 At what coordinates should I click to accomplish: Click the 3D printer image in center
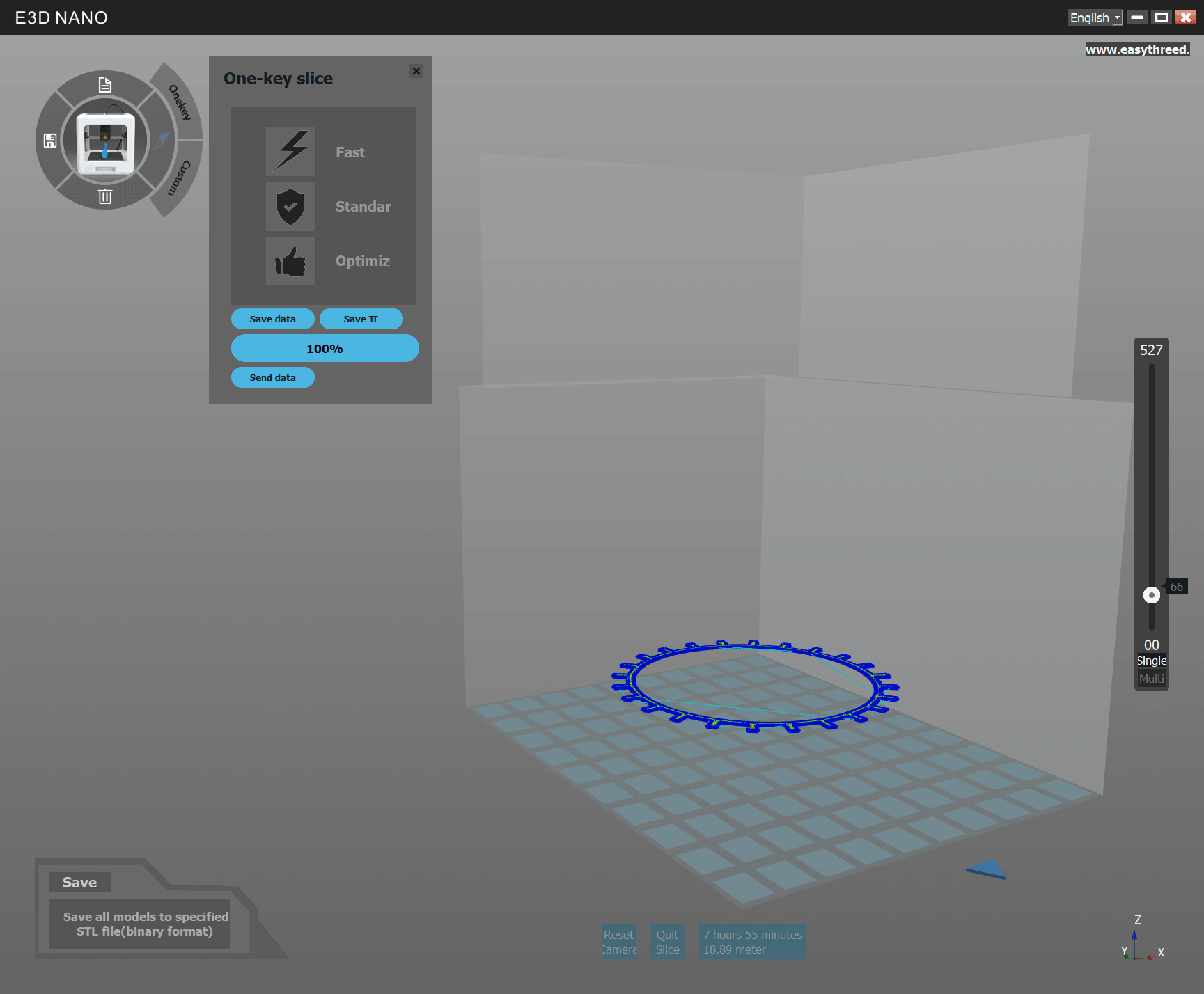point(105,142)
